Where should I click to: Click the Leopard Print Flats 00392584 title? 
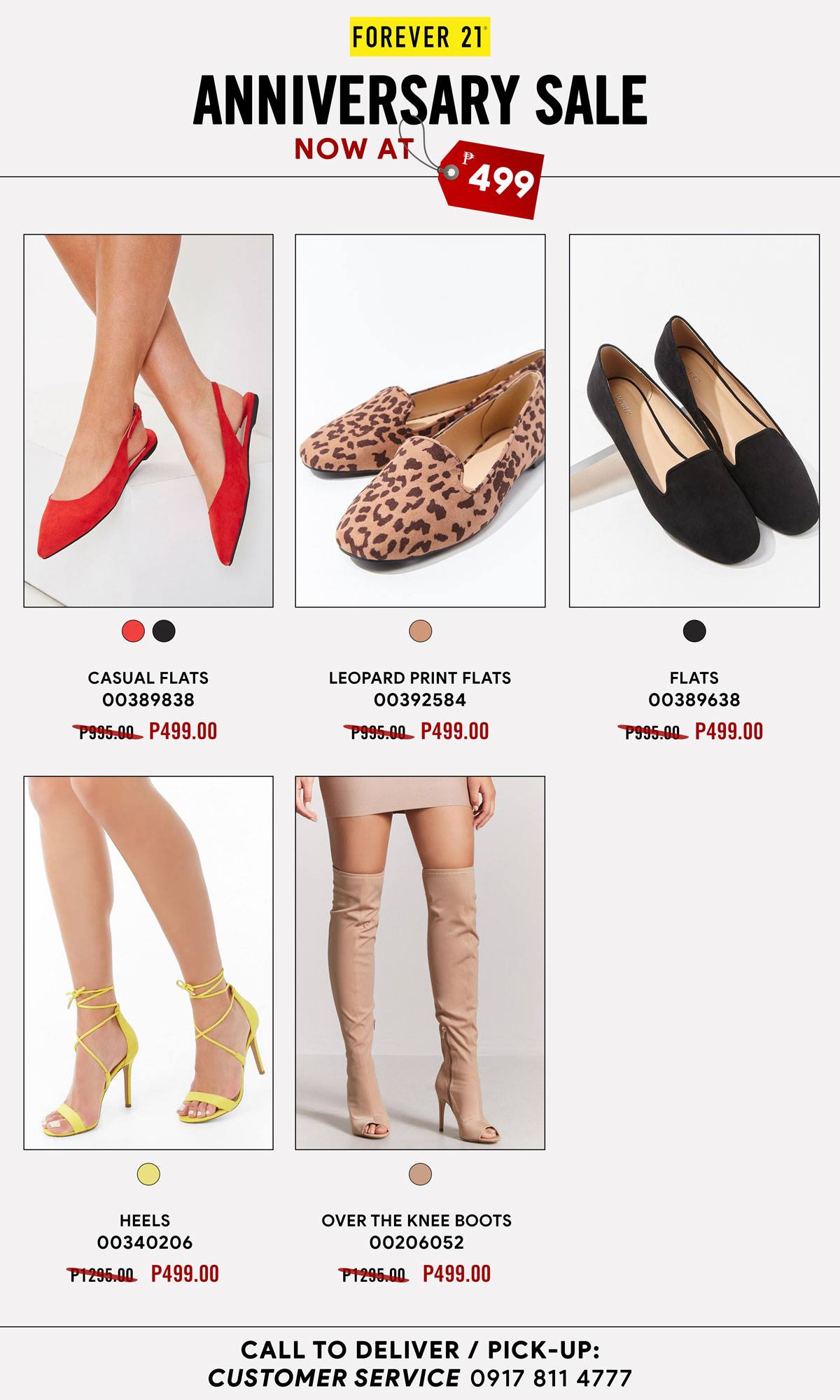coord(420,689)
